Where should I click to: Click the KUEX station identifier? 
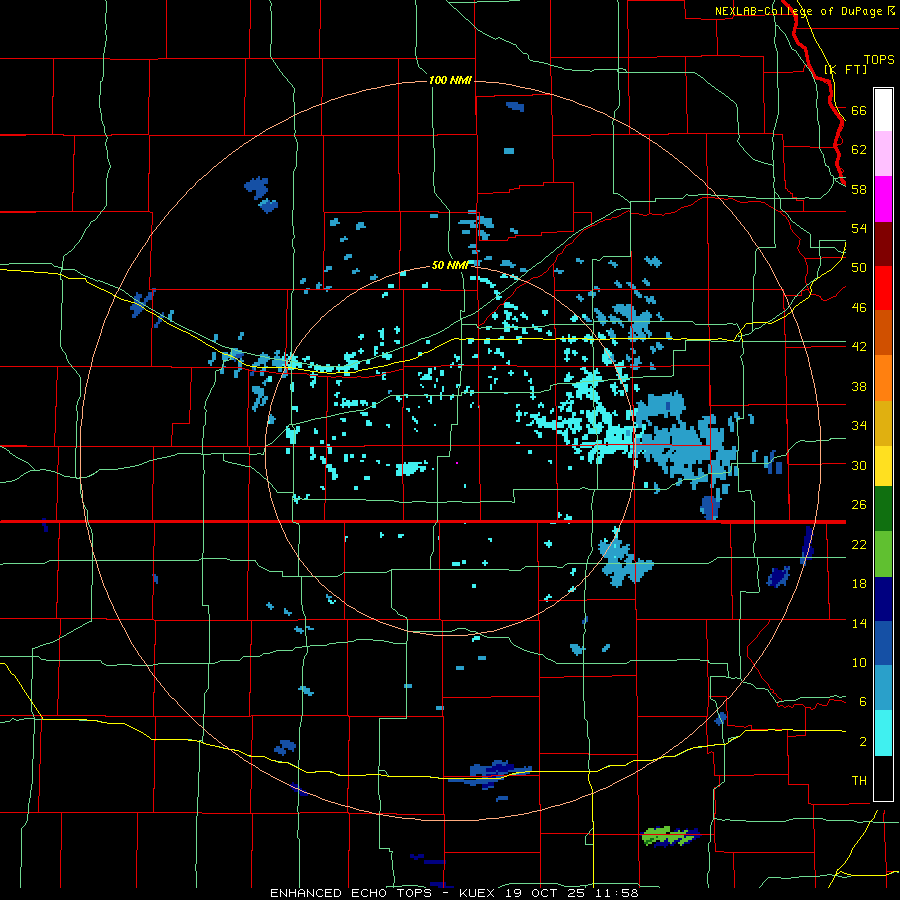tap(476, 893)
